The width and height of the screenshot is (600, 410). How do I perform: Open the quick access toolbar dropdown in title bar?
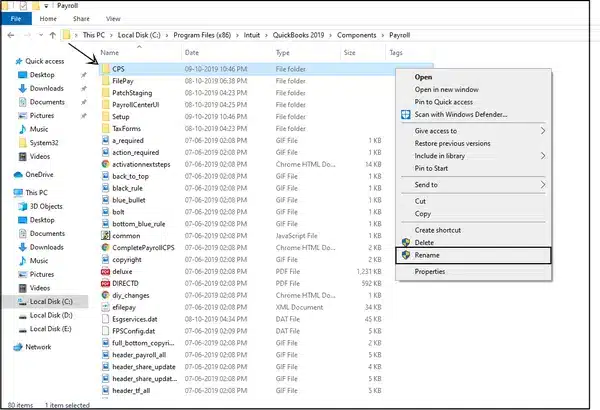46,6
